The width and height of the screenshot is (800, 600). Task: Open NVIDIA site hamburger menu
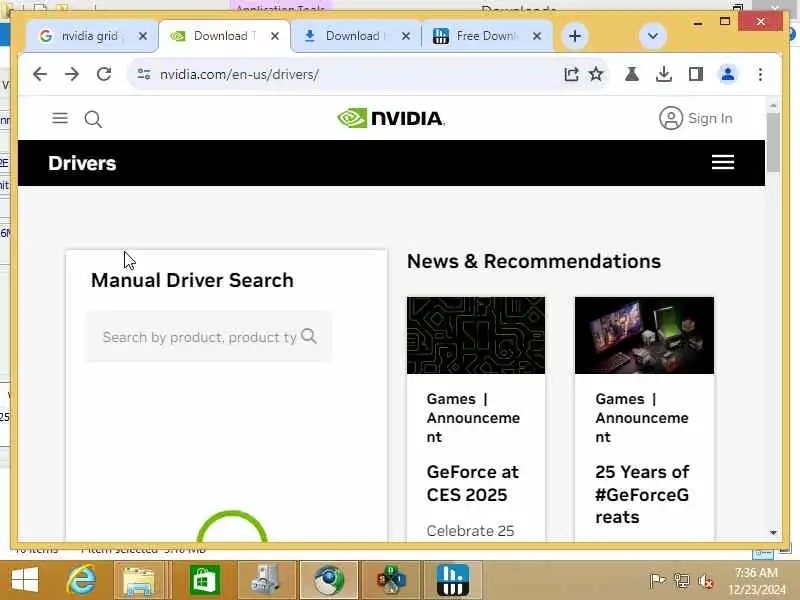60,118
